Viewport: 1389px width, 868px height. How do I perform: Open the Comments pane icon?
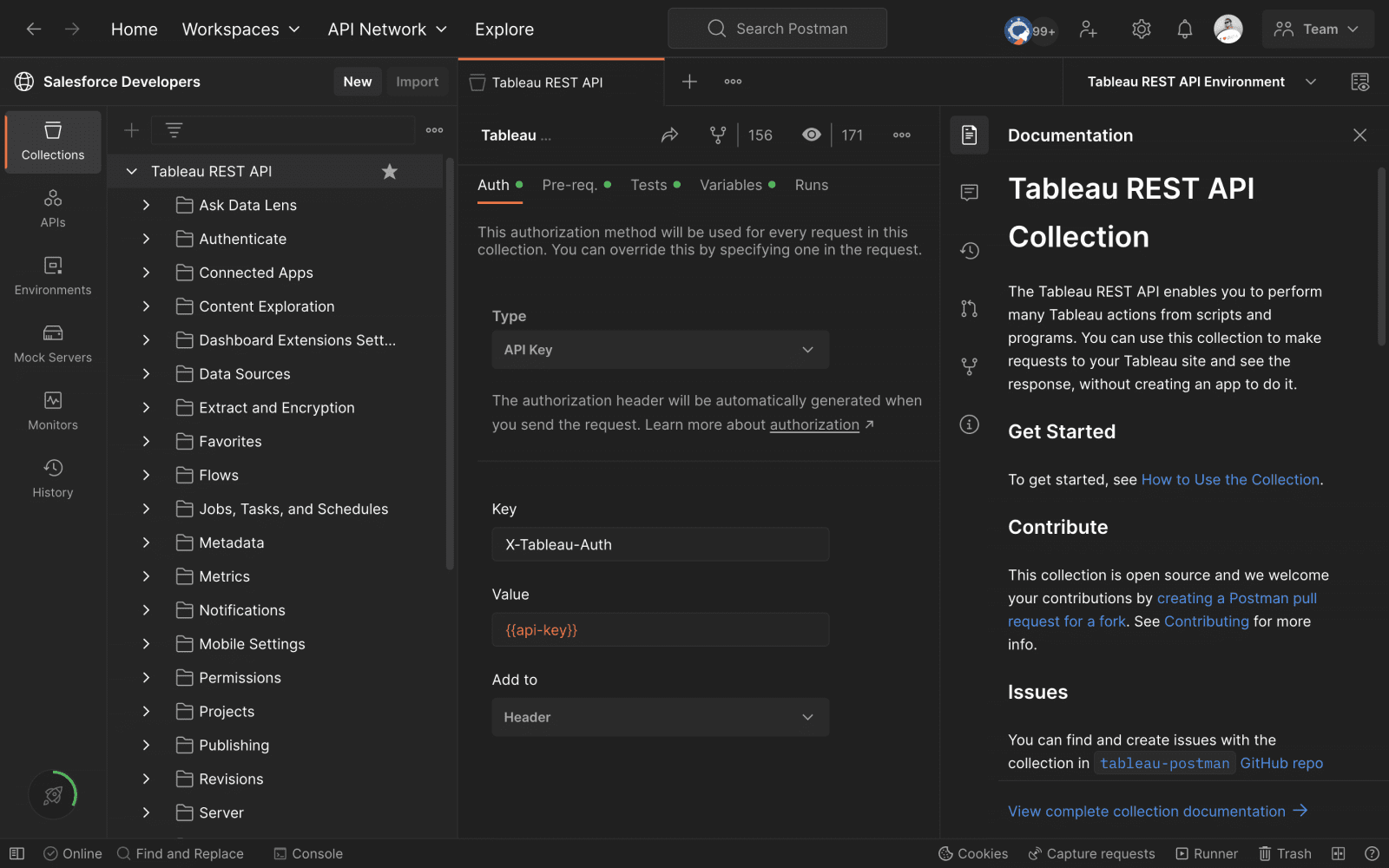point(970,193)
